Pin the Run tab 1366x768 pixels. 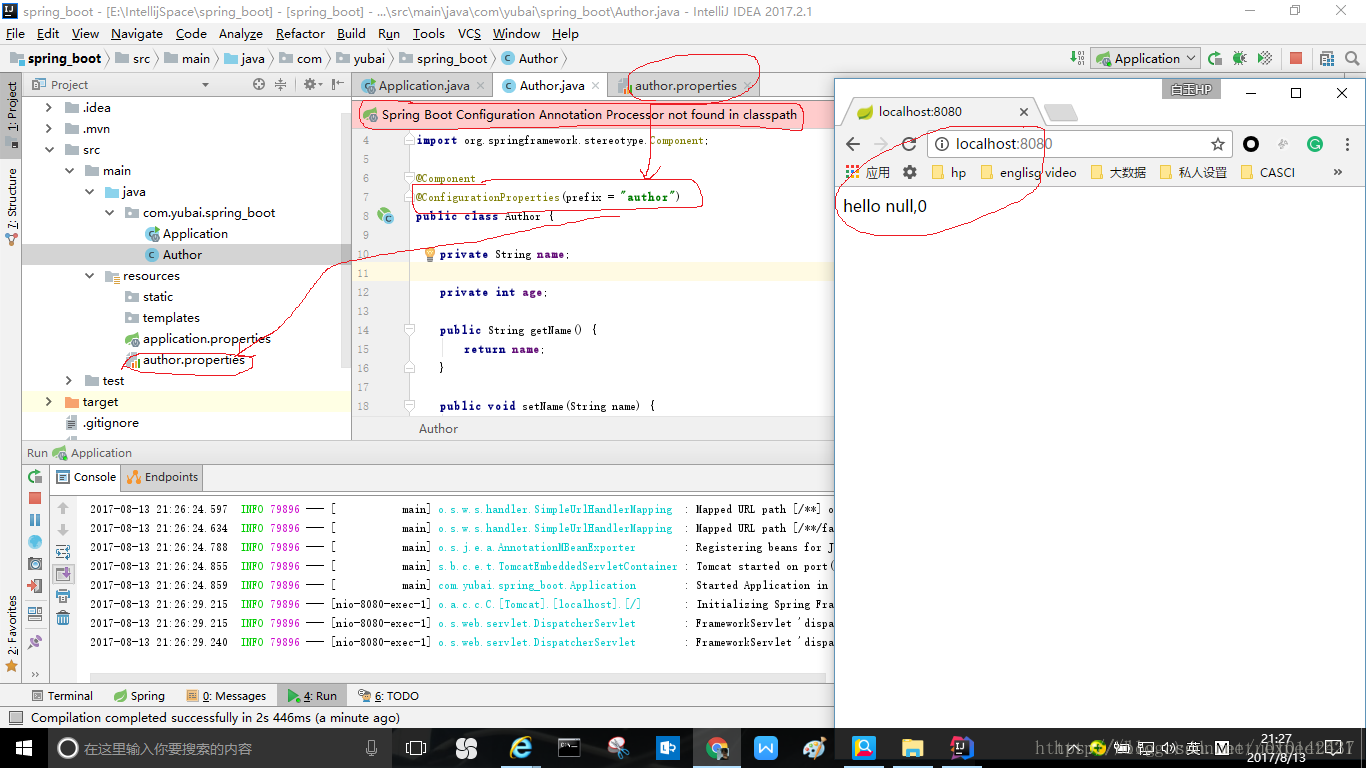pyautogui.click(x=35, y=641)
